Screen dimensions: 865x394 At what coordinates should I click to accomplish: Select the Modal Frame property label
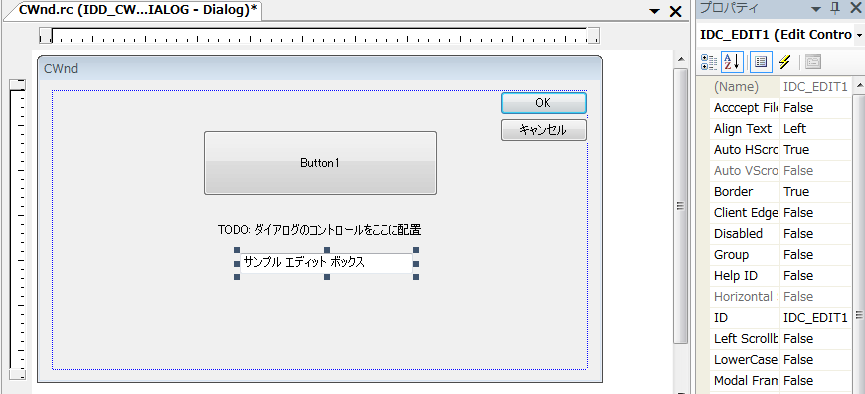(745, 380)
